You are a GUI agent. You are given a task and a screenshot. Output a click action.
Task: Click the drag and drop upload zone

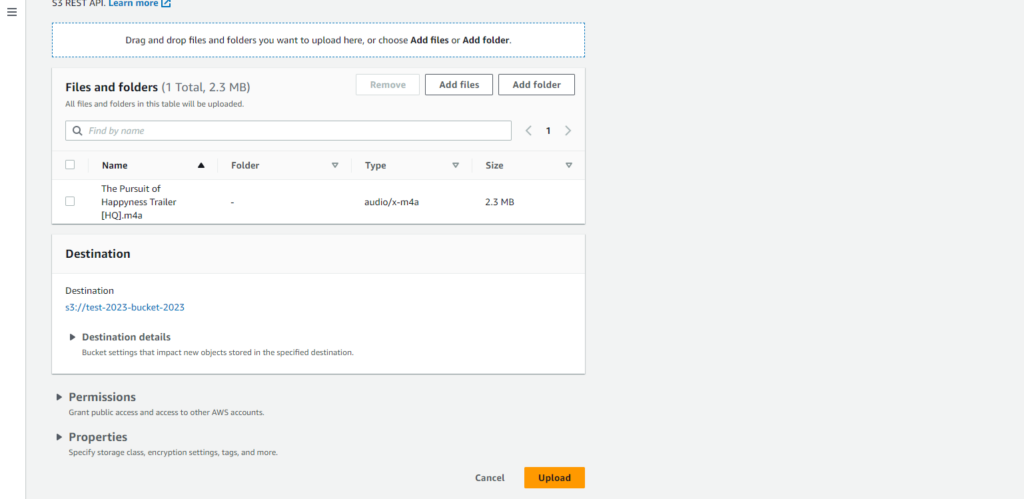point(318,40)
